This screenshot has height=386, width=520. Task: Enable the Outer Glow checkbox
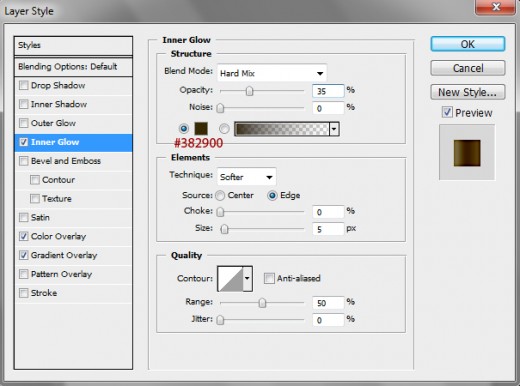coord(23,123)
